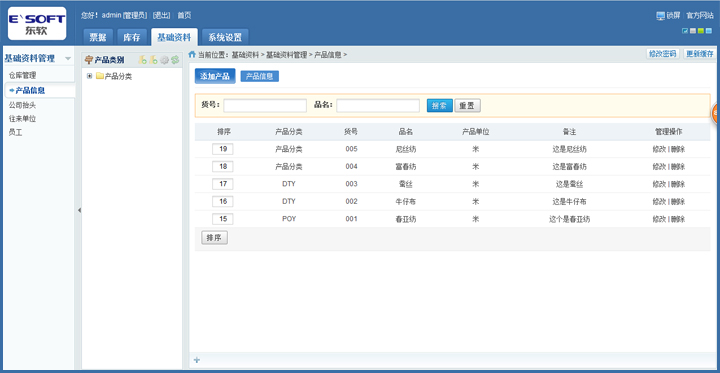
Task: Click the signpost icon next to 产品类别
Action: tap(89, 60)
